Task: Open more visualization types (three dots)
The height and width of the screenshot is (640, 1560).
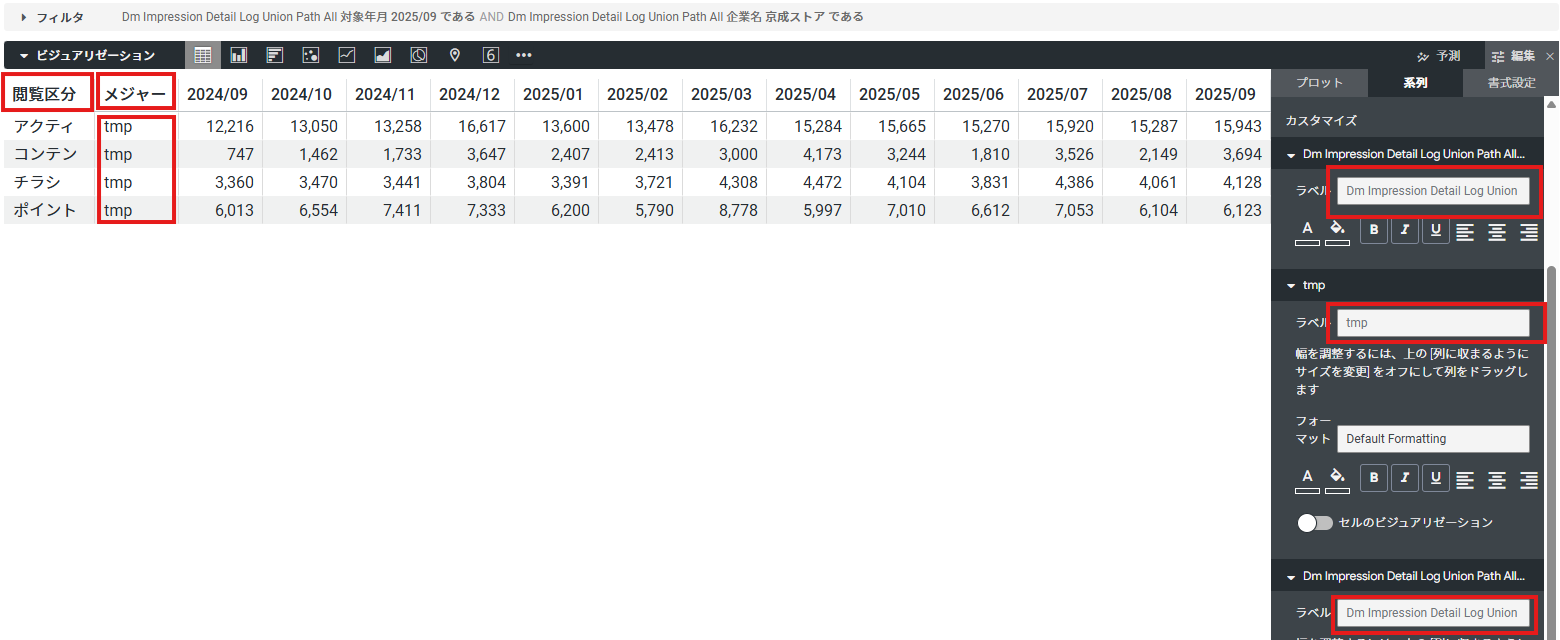Action: point(524,55)
